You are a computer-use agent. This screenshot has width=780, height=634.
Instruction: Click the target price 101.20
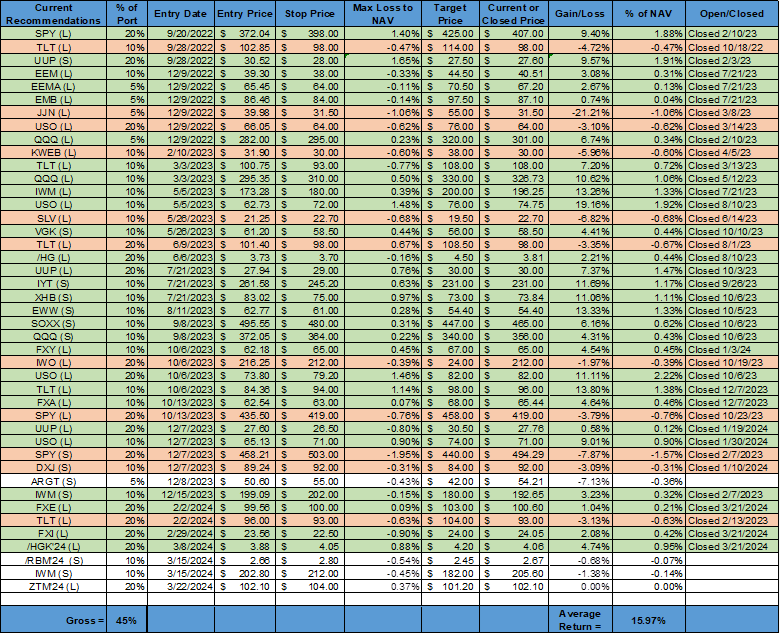click(x=450, y=587)
